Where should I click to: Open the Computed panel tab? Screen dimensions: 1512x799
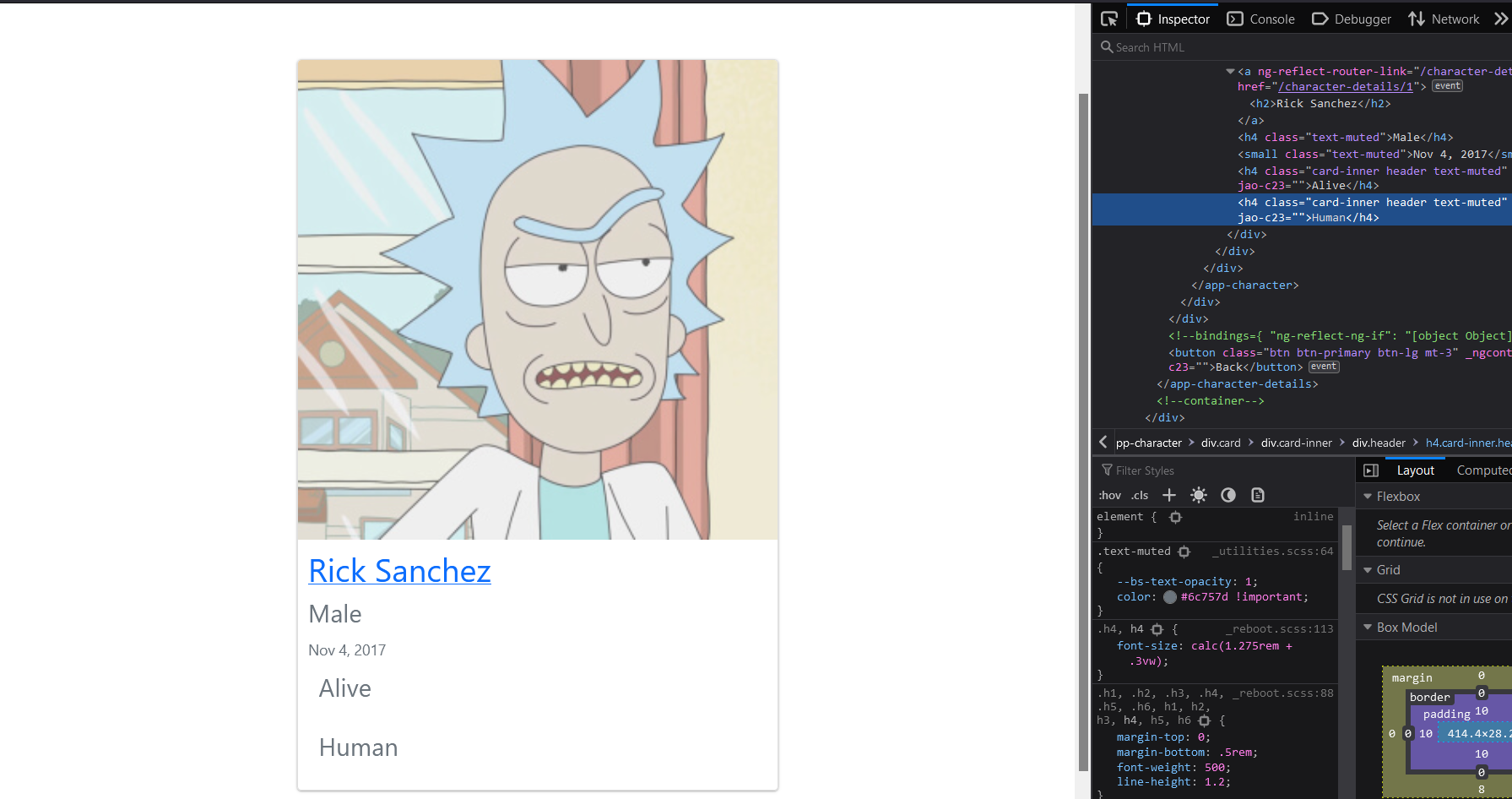1482,470
